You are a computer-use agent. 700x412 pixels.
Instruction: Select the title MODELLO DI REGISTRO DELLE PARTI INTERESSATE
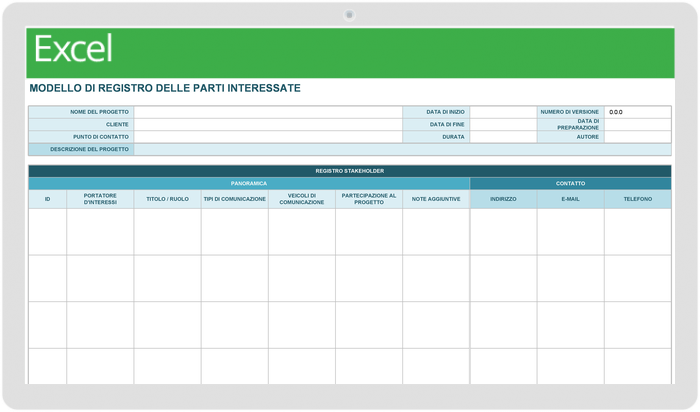[x=165, y=88]
